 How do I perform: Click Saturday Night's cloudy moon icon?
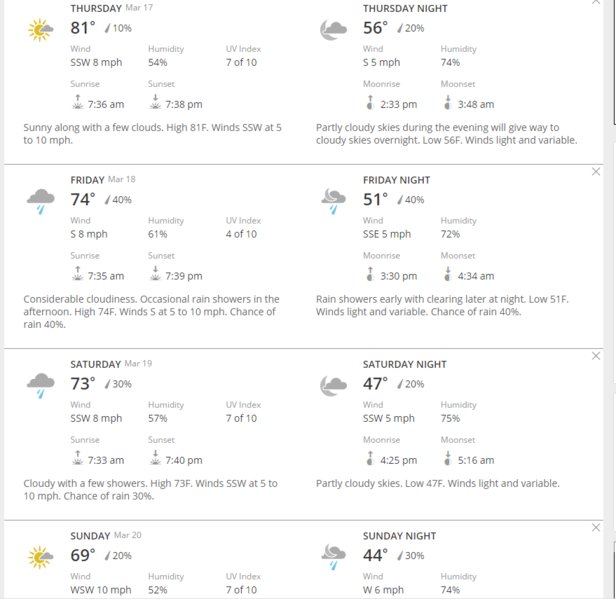coord(334,386)
